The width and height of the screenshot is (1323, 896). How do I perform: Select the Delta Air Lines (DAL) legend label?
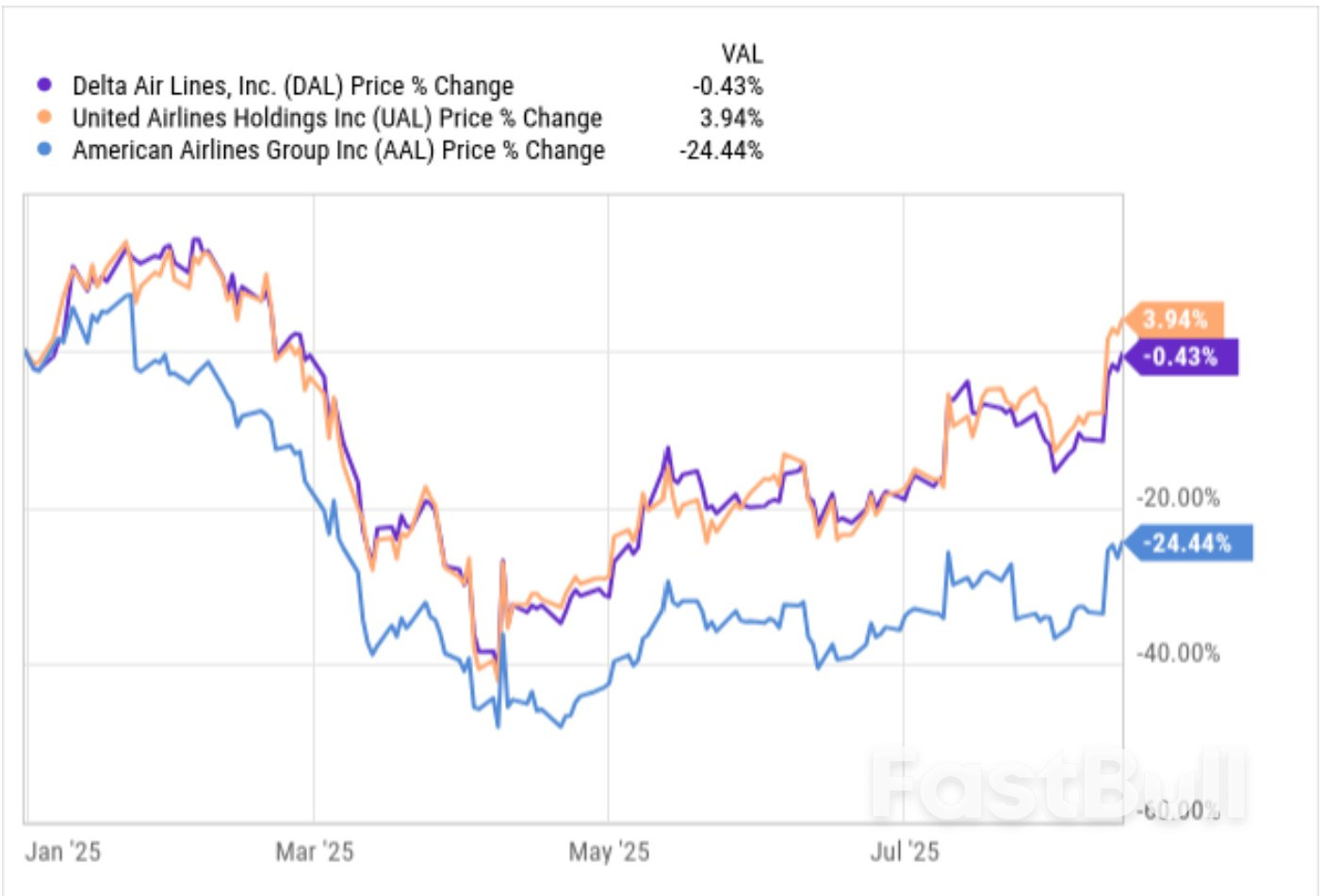293,86
